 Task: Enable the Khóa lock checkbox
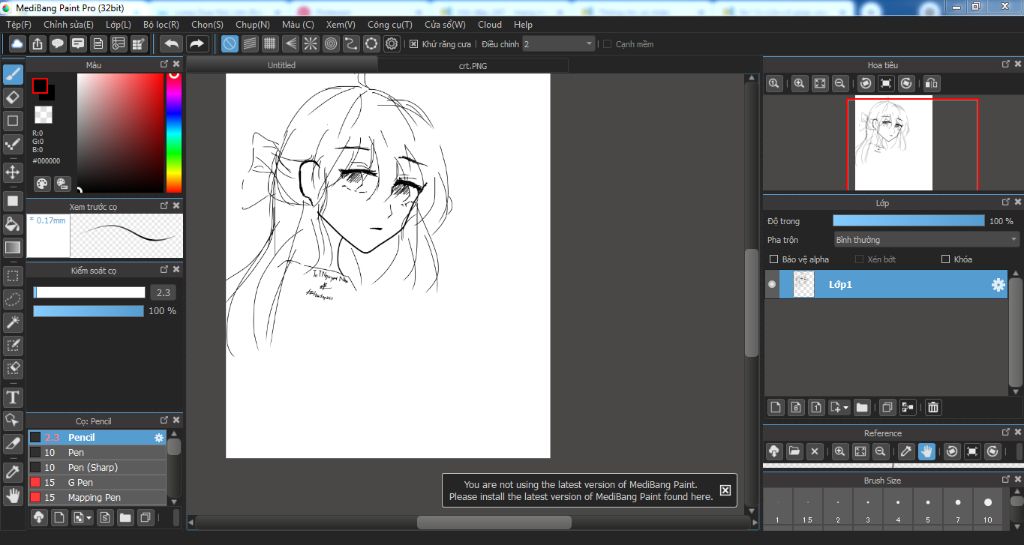pyautogui.click(x=945, y=259)
